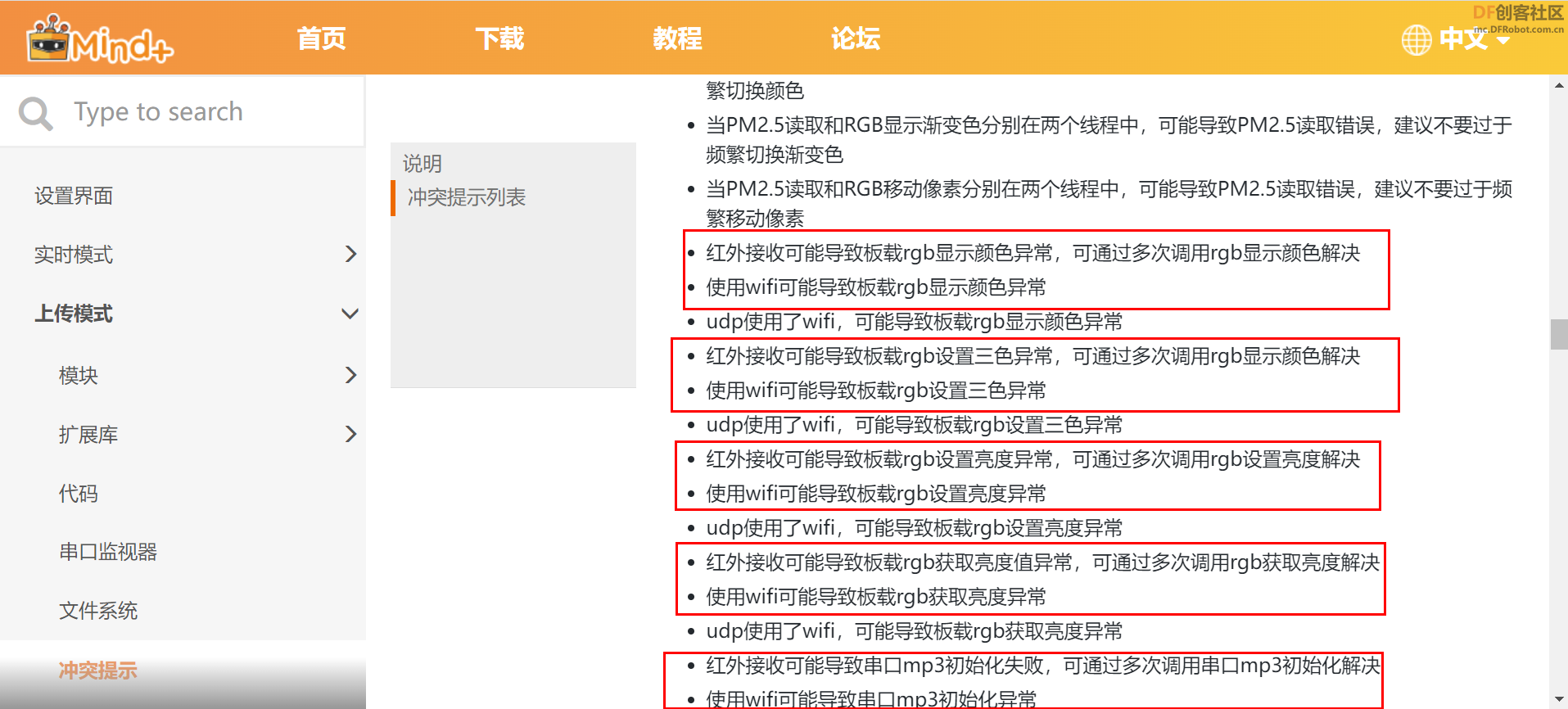
Task: Click line 红外接收可能导致串口mp3初始化失败
Action: tap(1043, 666)
